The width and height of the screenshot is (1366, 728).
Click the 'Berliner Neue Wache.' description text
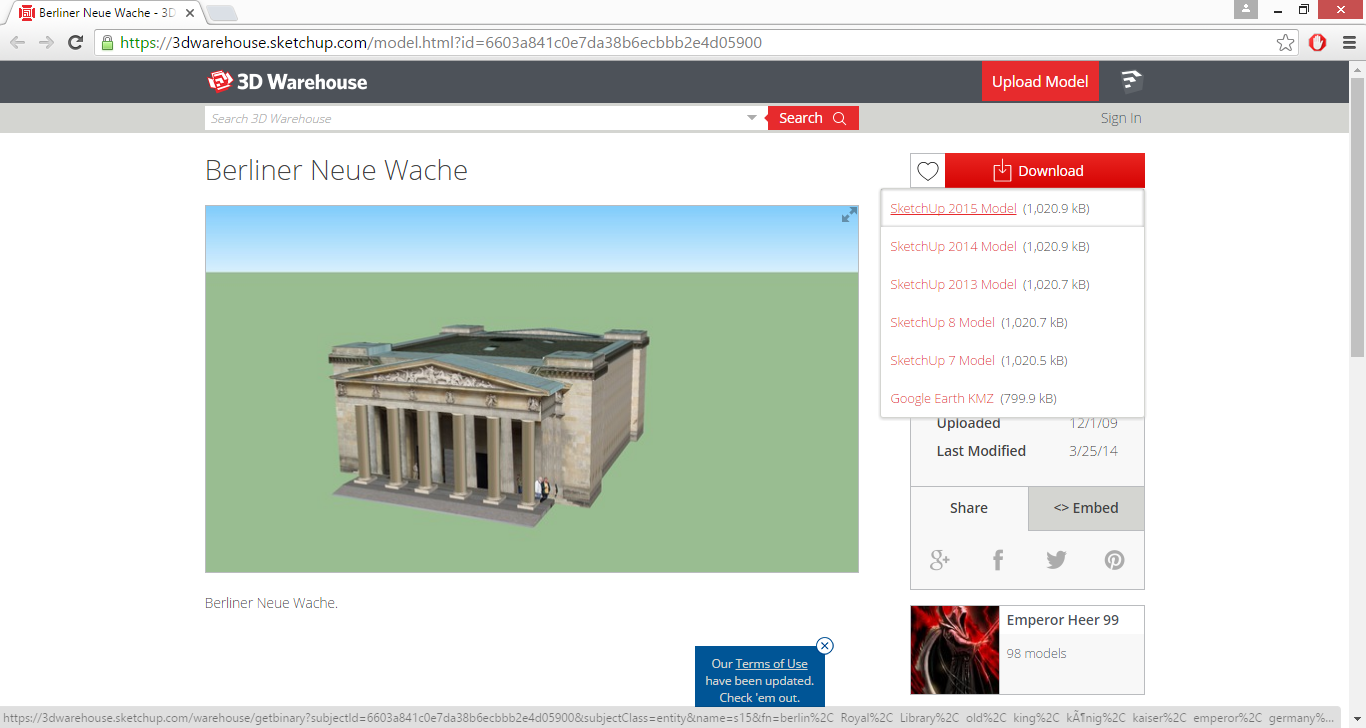[x=271, y=603]
